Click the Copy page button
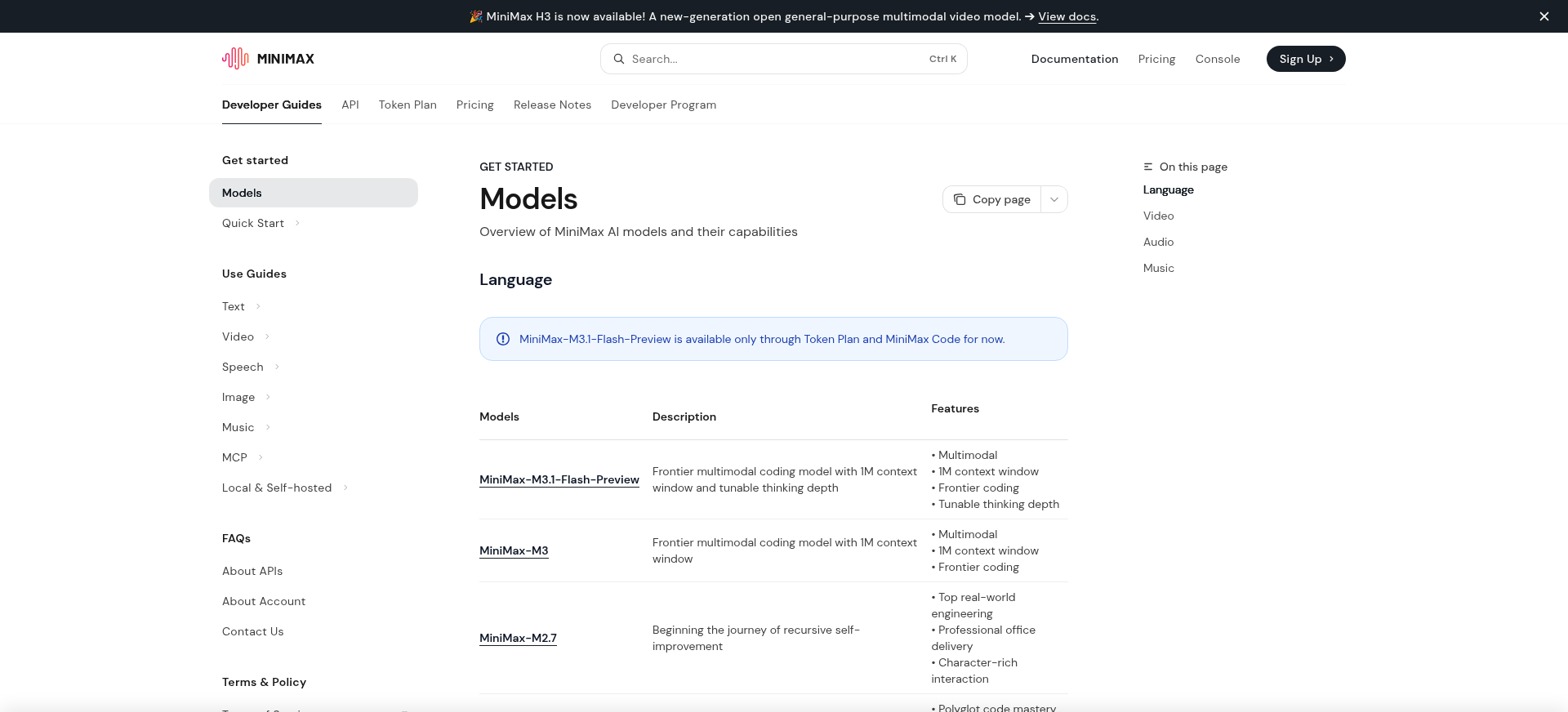 [991, 199]
